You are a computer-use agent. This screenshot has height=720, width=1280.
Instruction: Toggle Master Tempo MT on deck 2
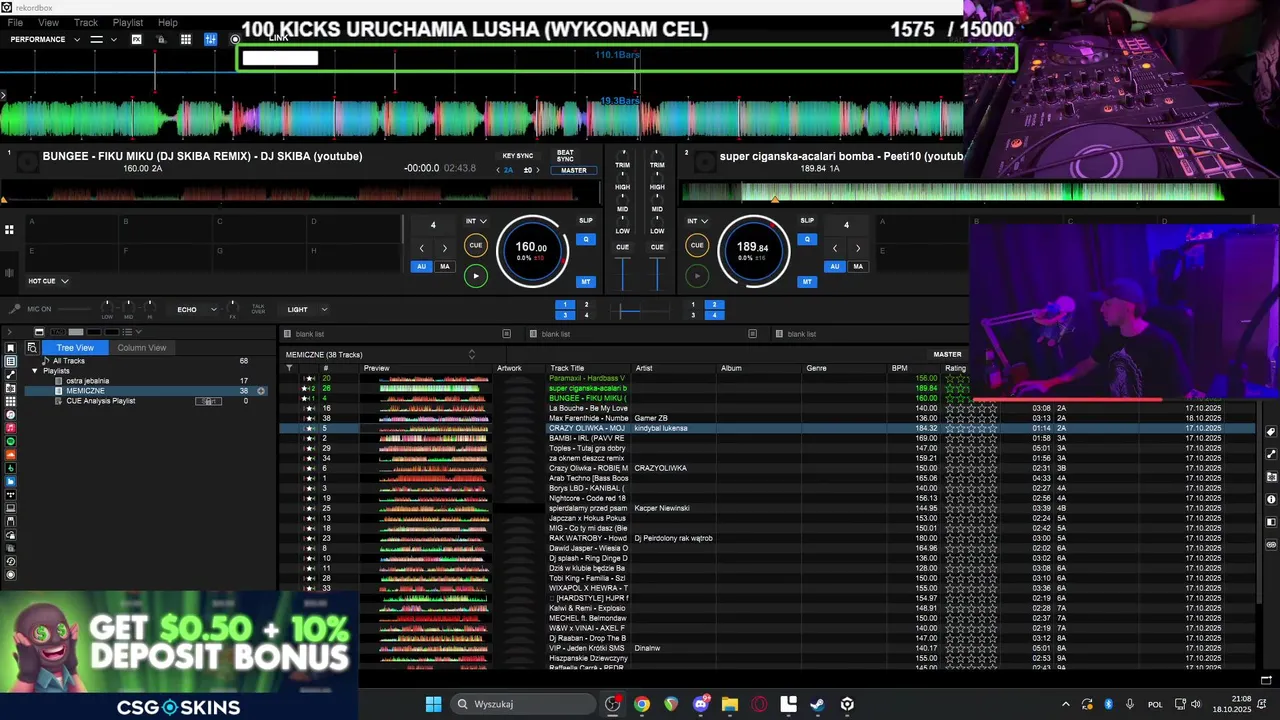[807, 281]
